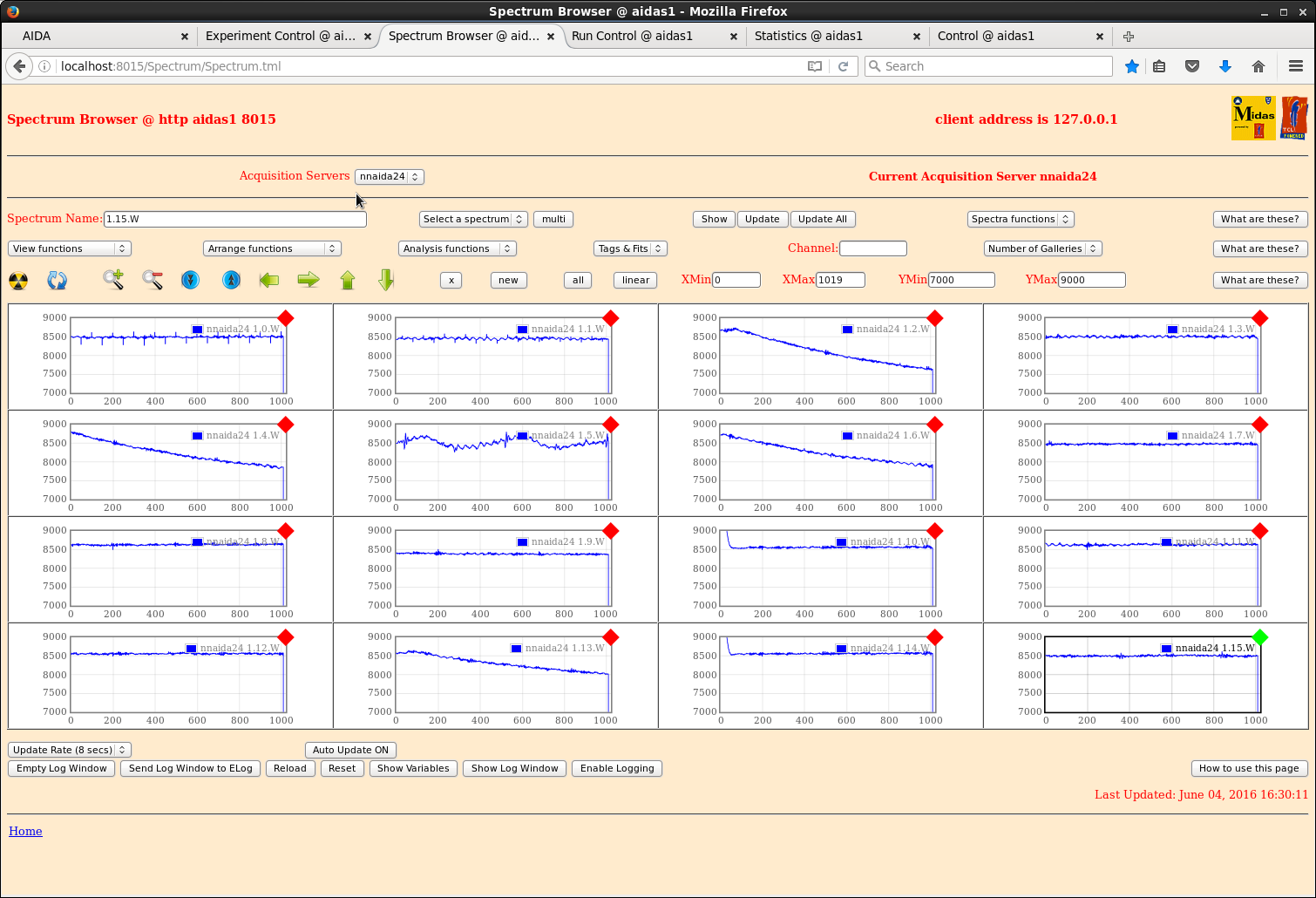Shift spectra left with green left arrow

click(x=269, y=280)
